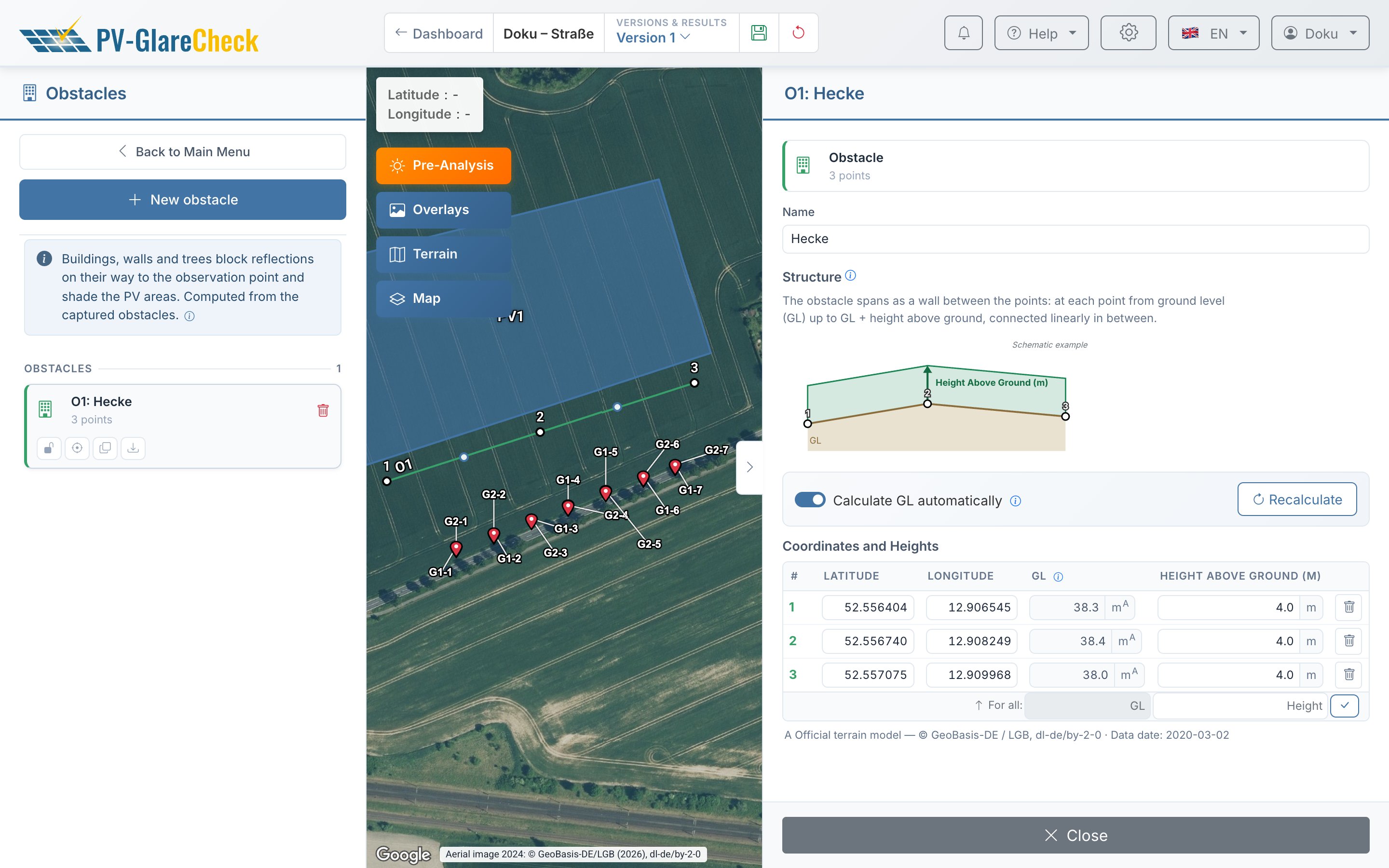This screenshot has width=1389, height=868.
Task: Click info icon beside GL column header
Action: (1059, 577)
